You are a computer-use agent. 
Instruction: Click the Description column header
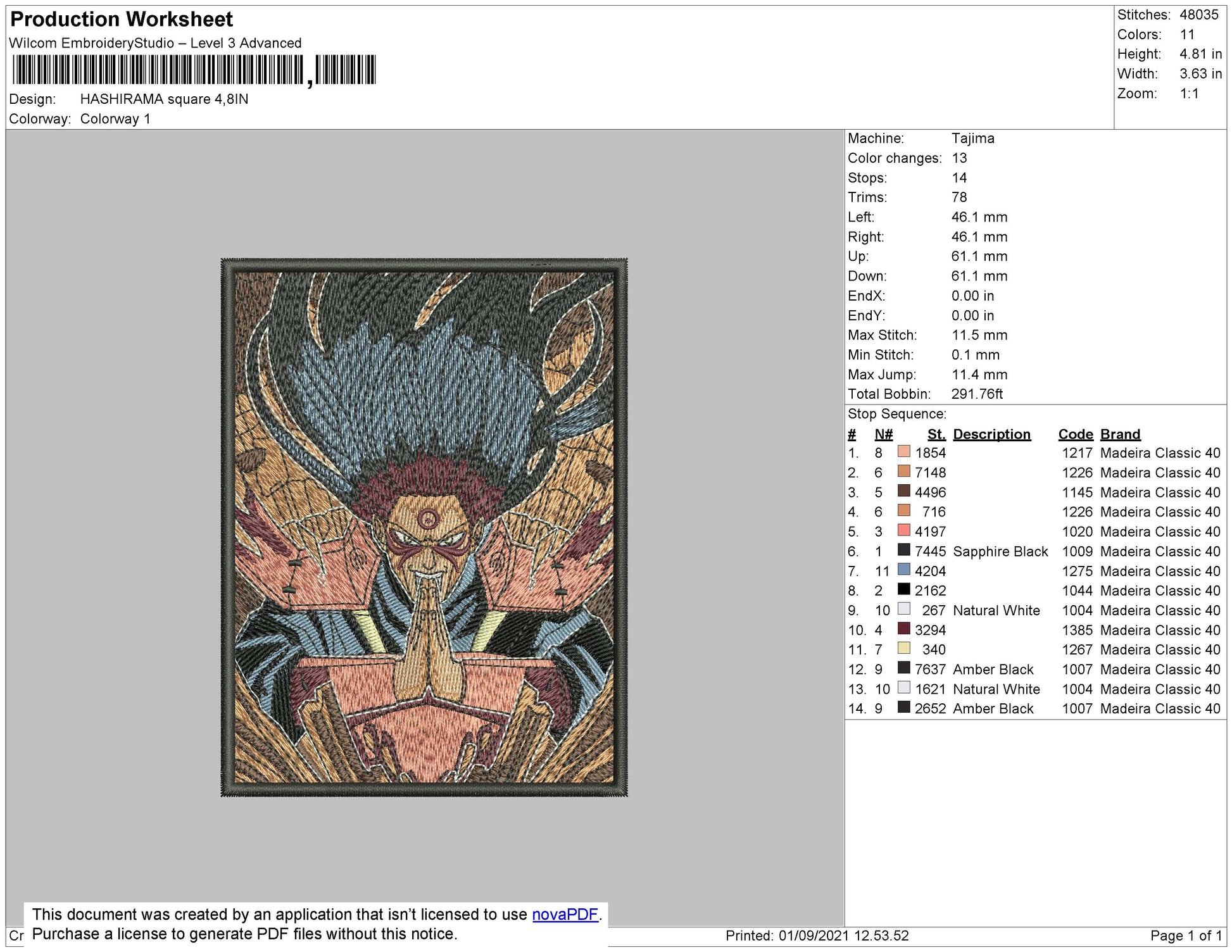click(x=991, y=434)
